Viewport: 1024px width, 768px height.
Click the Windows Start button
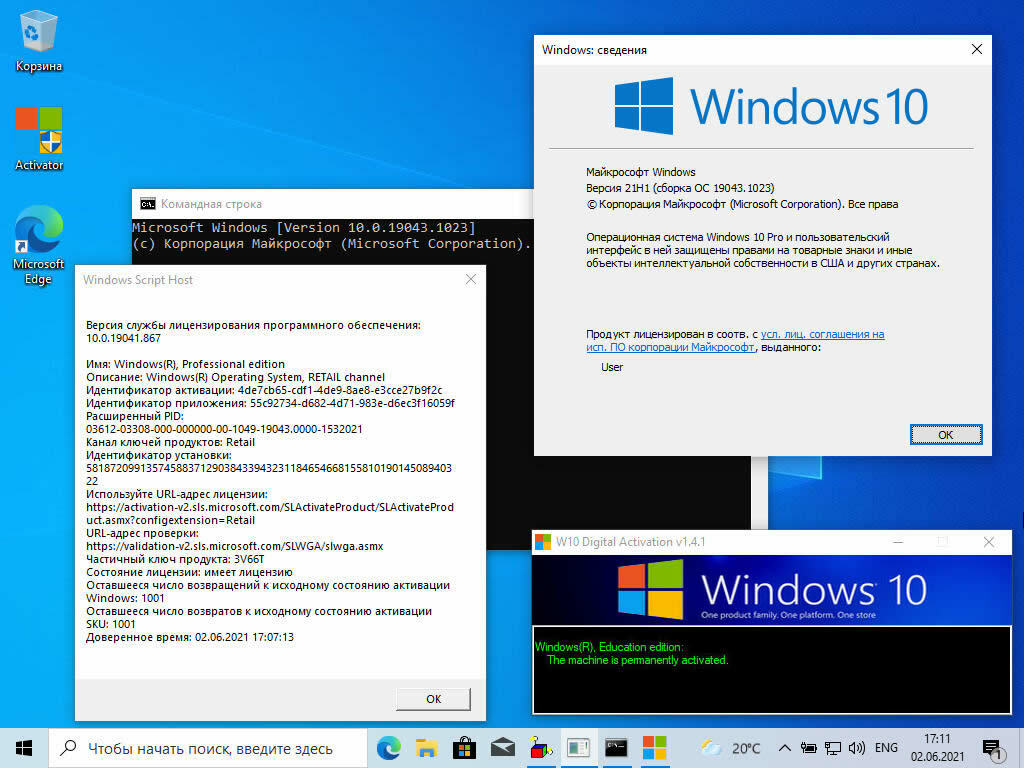point(24,747)
